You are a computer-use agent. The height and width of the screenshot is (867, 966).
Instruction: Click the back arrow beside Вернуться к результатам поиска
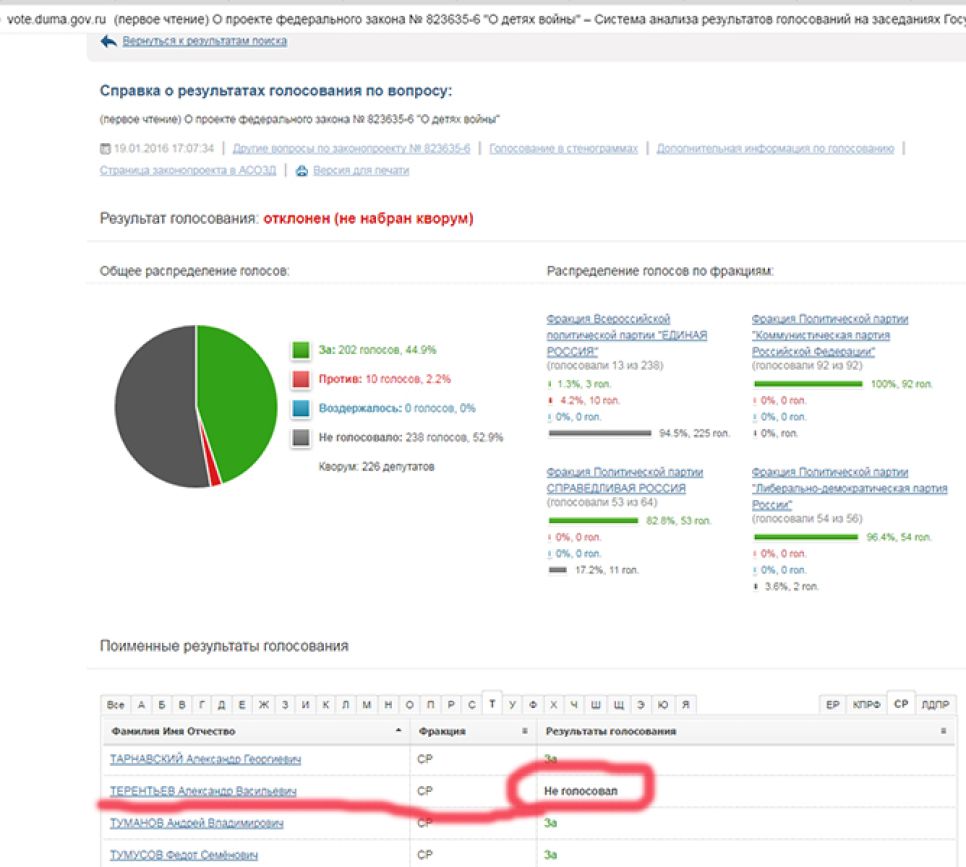click(108, 39)
